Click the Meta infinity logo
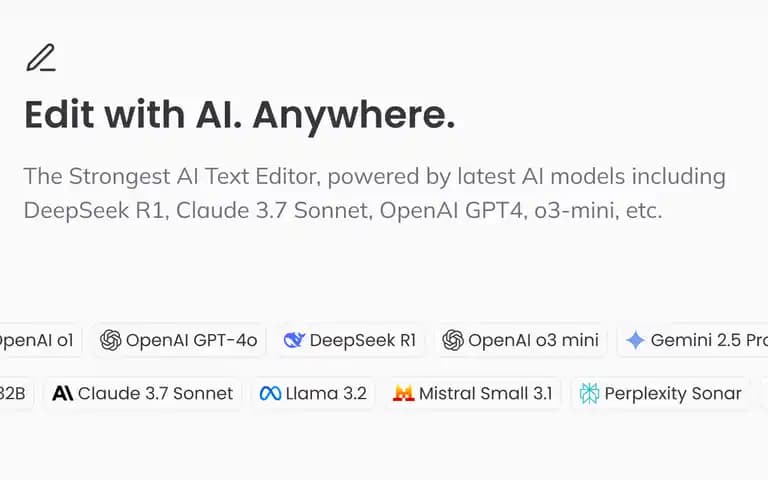 pos(270,393)
